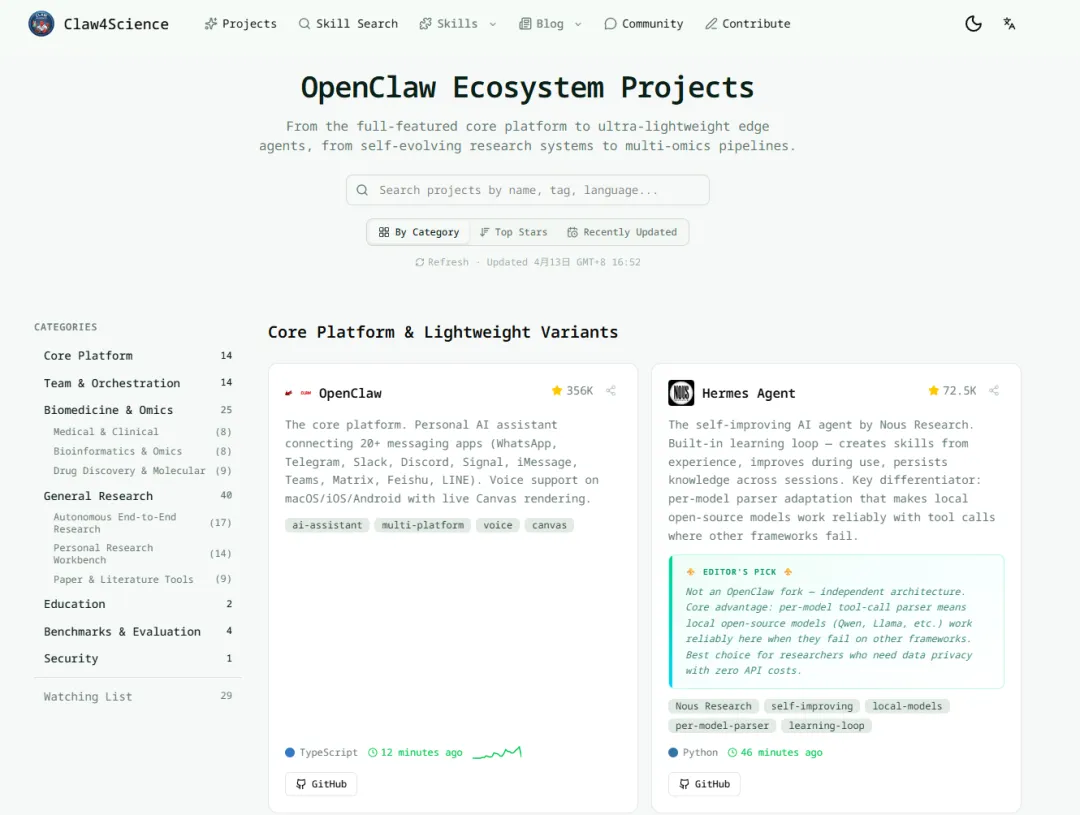
Task: Click the ai-assistant tag
Action: coord(327,525)
